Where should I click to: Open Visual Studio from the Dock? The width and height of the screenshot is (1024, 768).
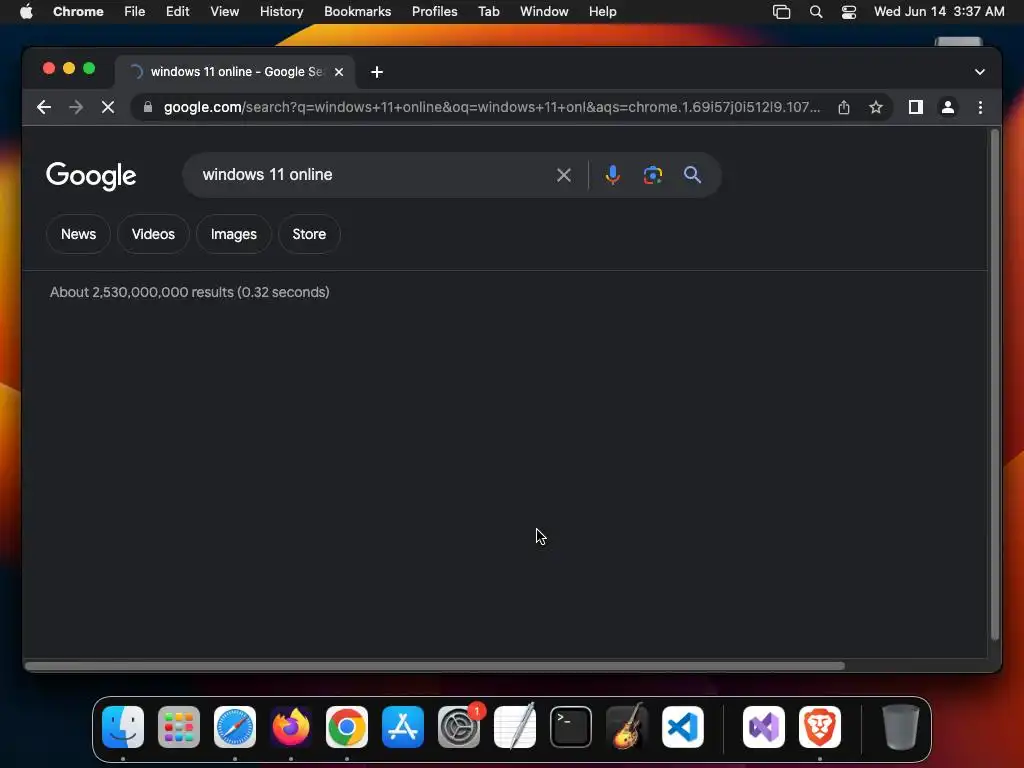pos(764,727)
